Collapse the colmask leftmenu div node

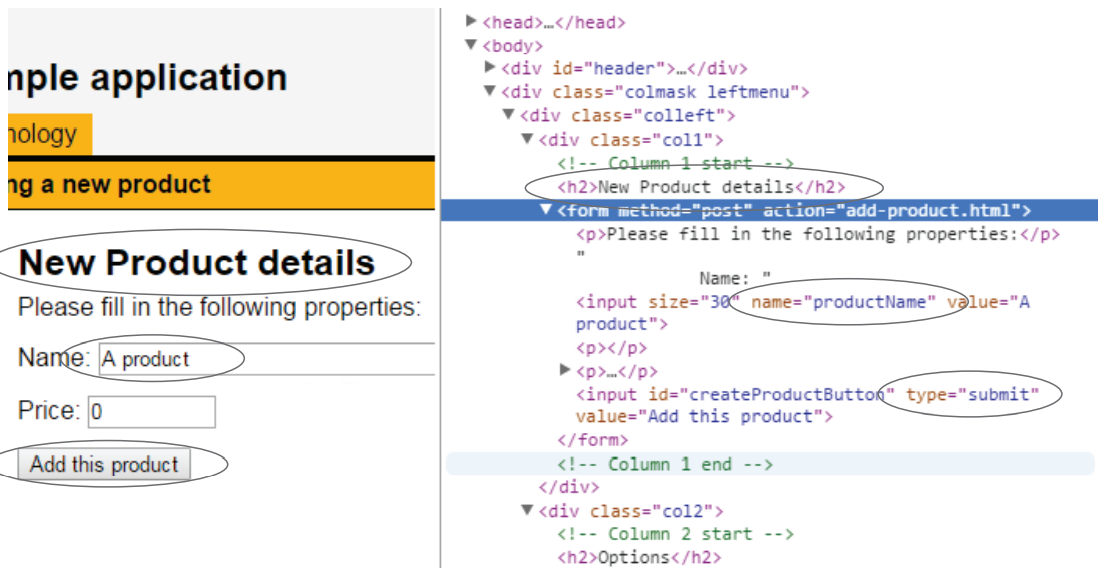pyautogui.click(x=490, y=91)
